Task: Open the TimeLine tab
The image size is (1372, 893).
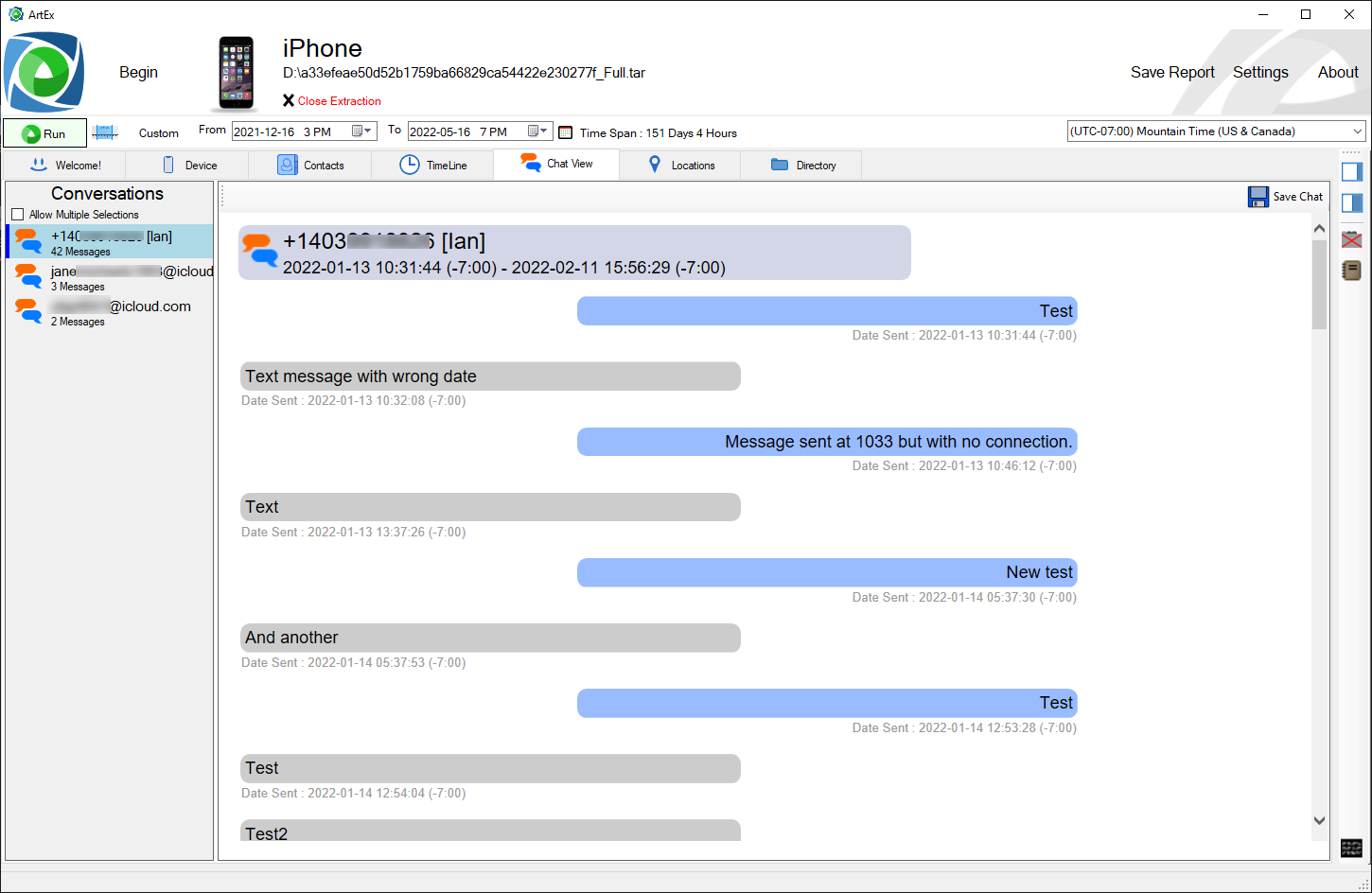Action: pos(433,166)
